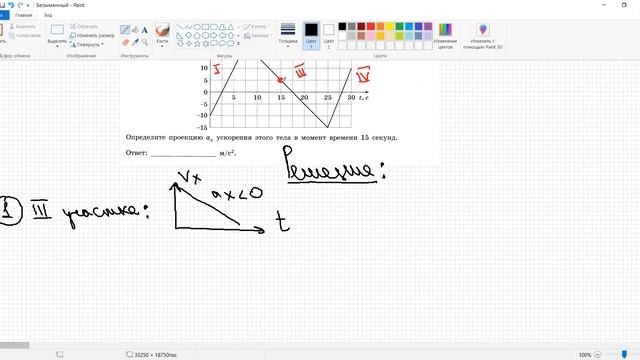Choose the red palette color

pos(371,27)
